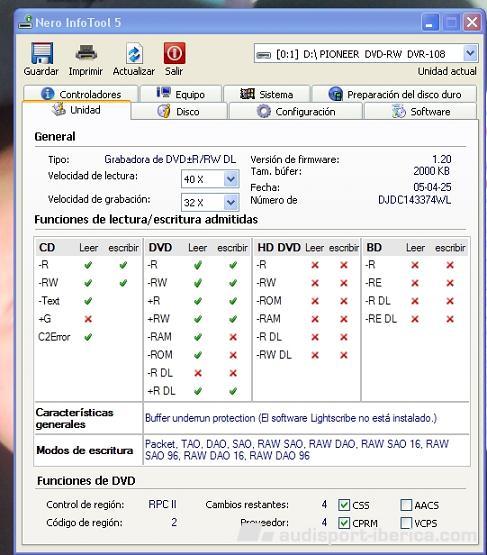
Task: Click the drive icon in the unit selector
Action: pos(264,55)
